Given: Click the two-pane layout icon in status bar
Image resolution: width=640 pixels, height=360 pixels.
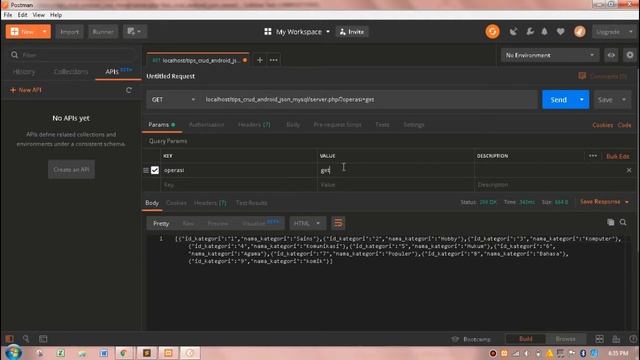Looking at the screenshot, I should tap(599, 339).
